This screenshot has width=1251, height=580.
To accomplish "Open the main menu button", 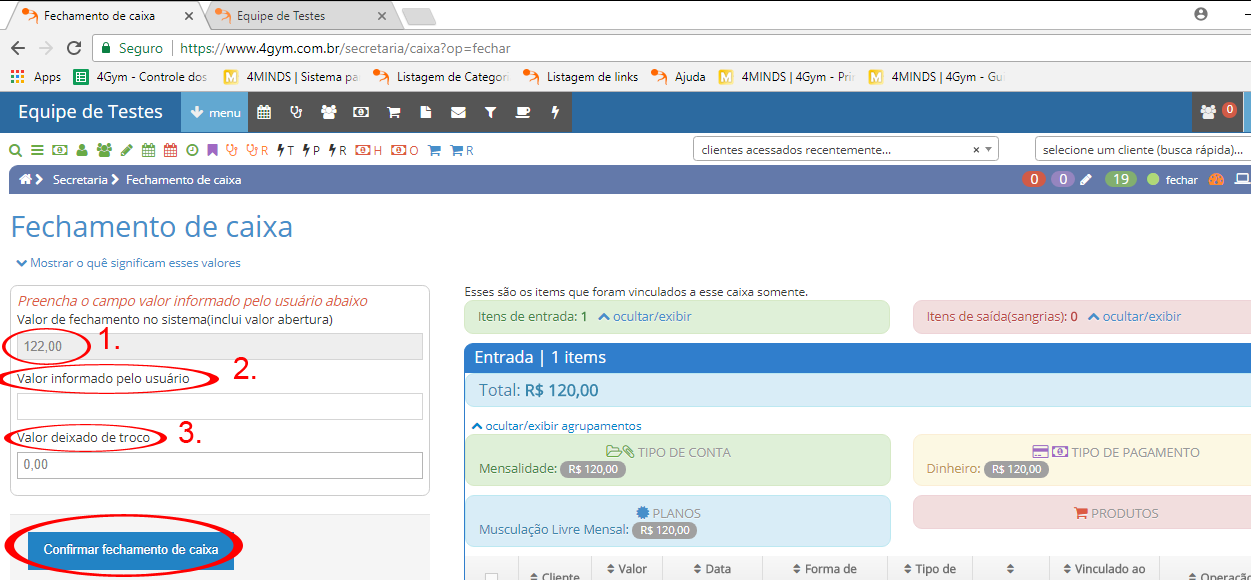I will coord(214,113).
